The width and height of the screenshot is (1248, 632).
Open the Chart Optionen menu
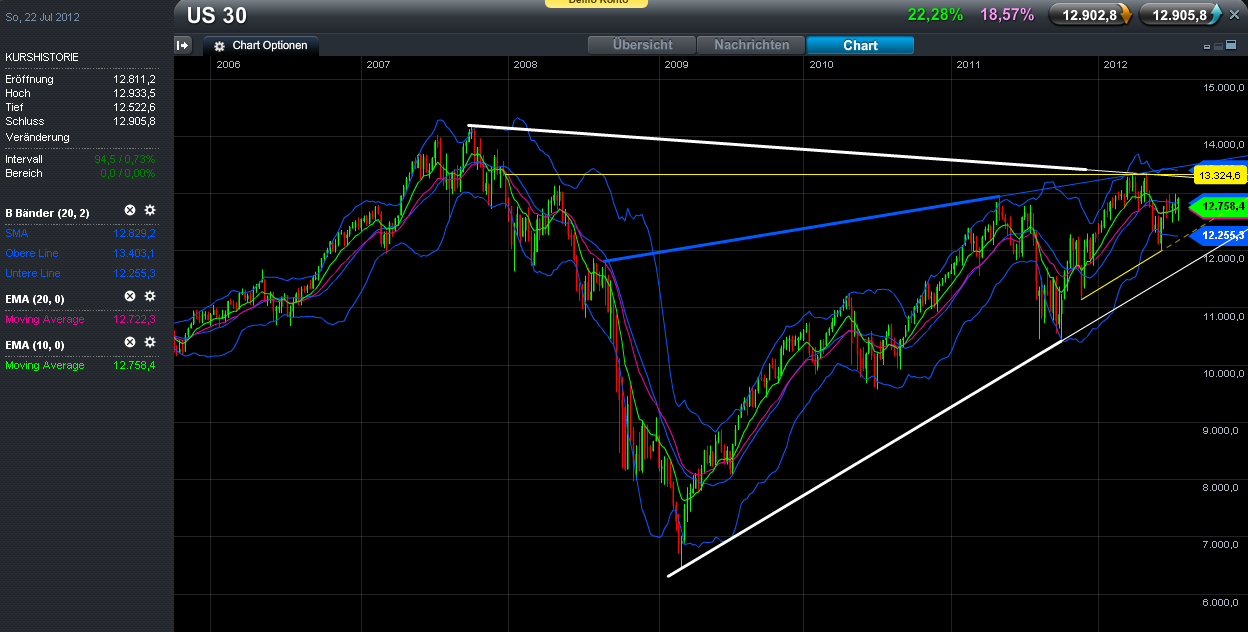point(261,46)
